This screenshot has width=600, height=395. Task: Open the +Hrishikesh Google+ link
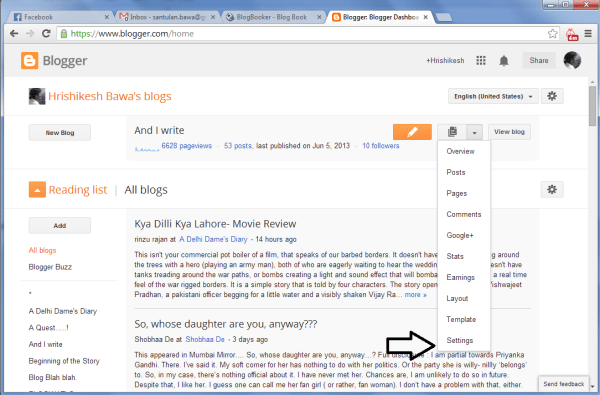click(445, 60)
